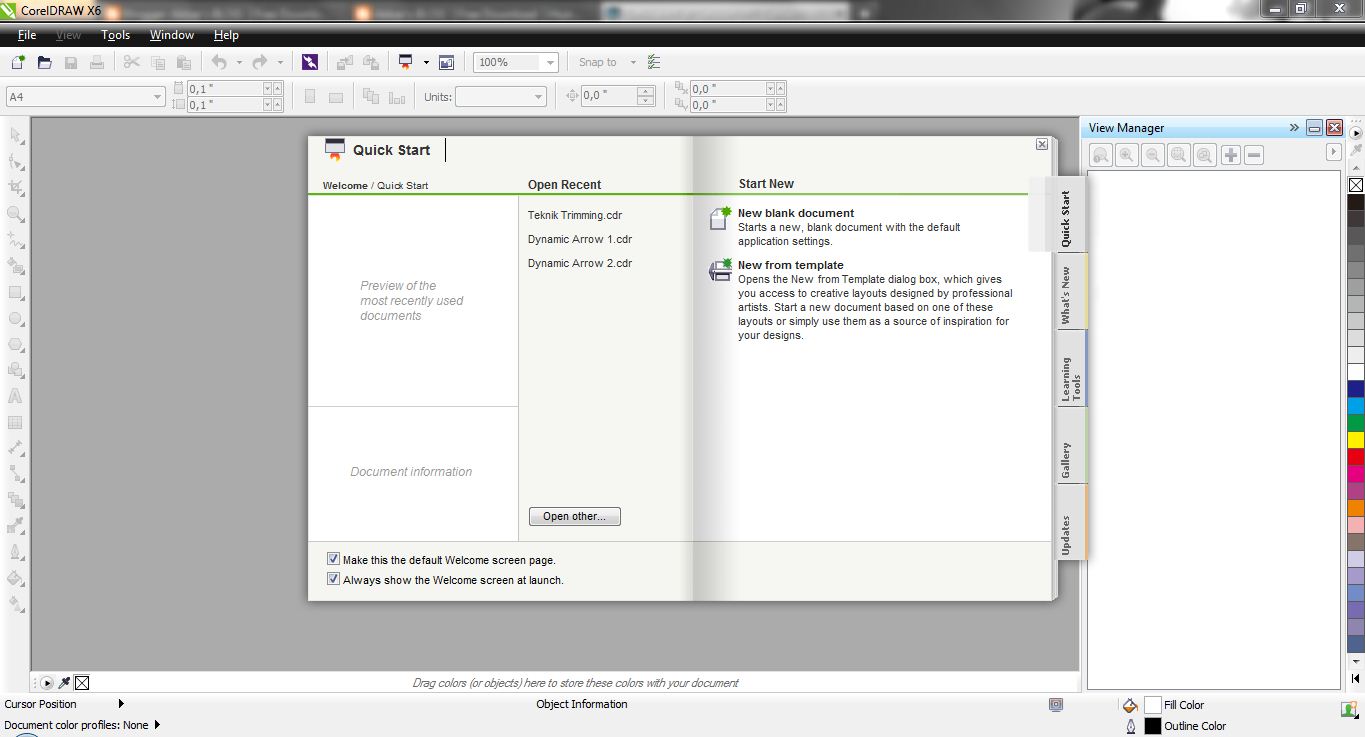Select the Shape tool in toolbox
1365x737 pixels.
pos(16,161)
